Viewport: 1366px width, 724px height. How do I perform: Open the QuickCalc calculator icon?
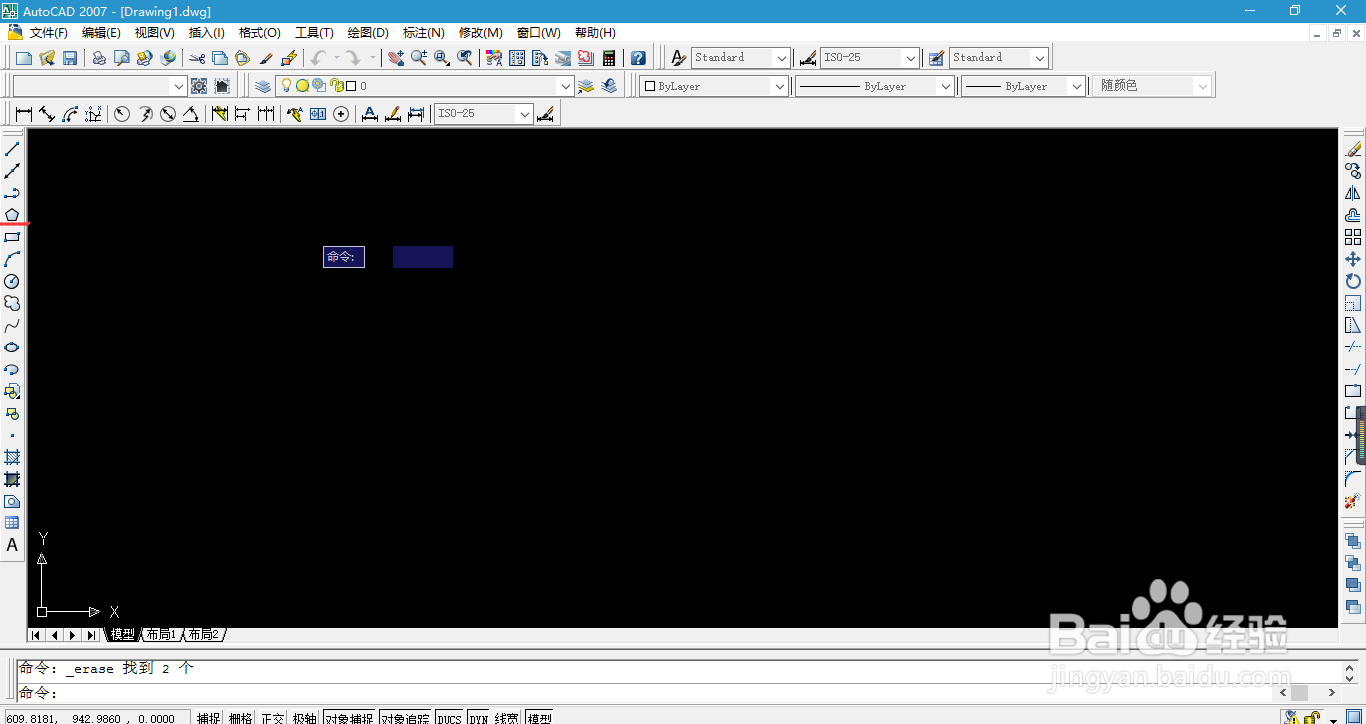point(609,58)
